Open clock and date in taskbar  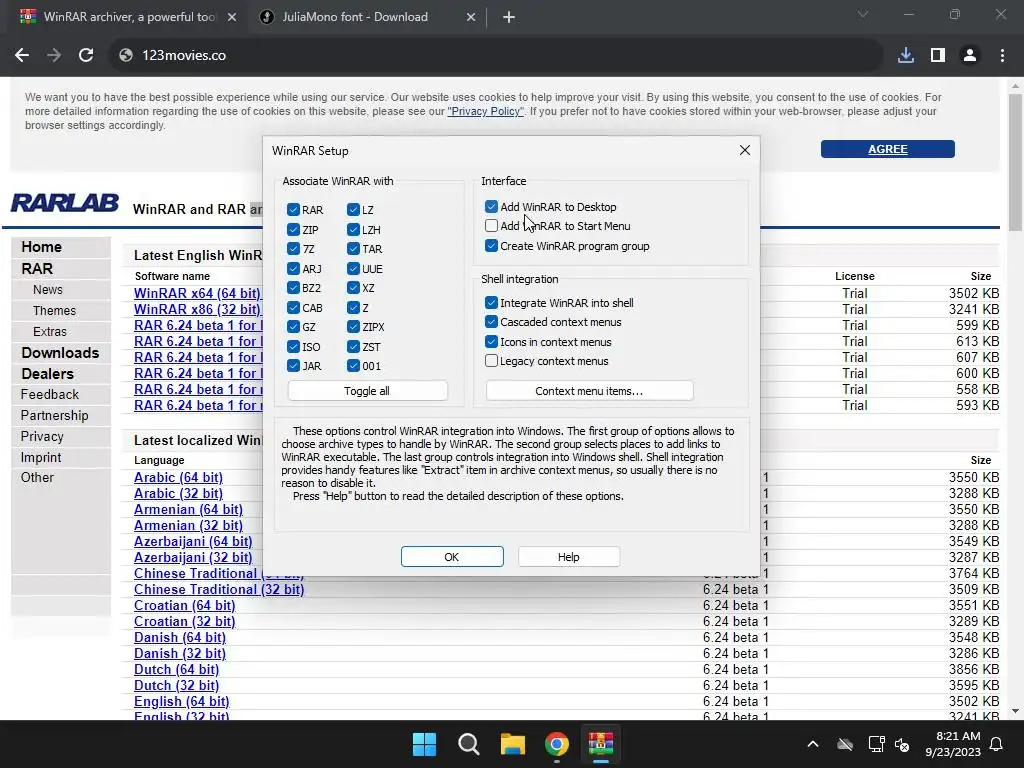click(x=953, y=744)
